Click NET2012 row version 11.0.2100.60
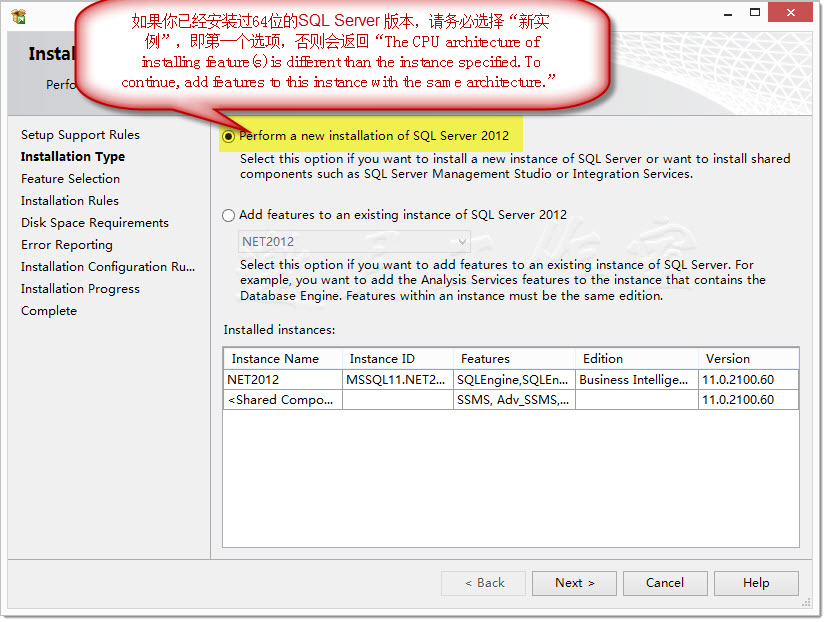 coord(749,380)
